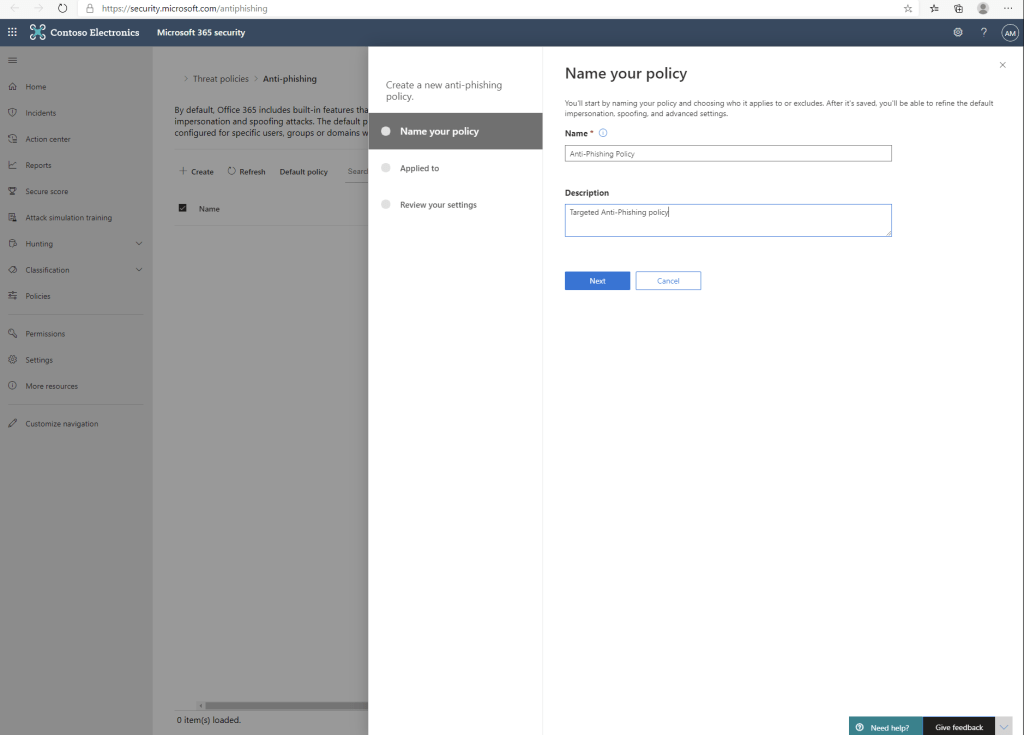Click the Incidents shield icon
1024x735 pixels.
[x=13, y=113]
